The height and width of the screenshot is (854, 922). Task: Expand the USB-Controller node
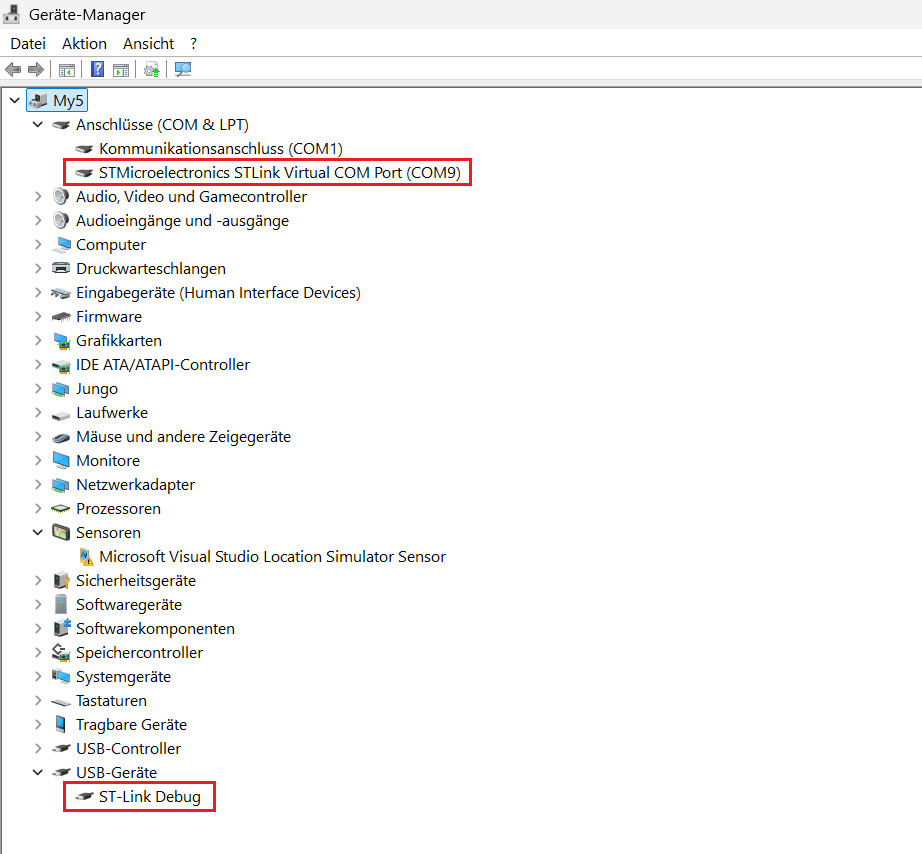(38, 748)
